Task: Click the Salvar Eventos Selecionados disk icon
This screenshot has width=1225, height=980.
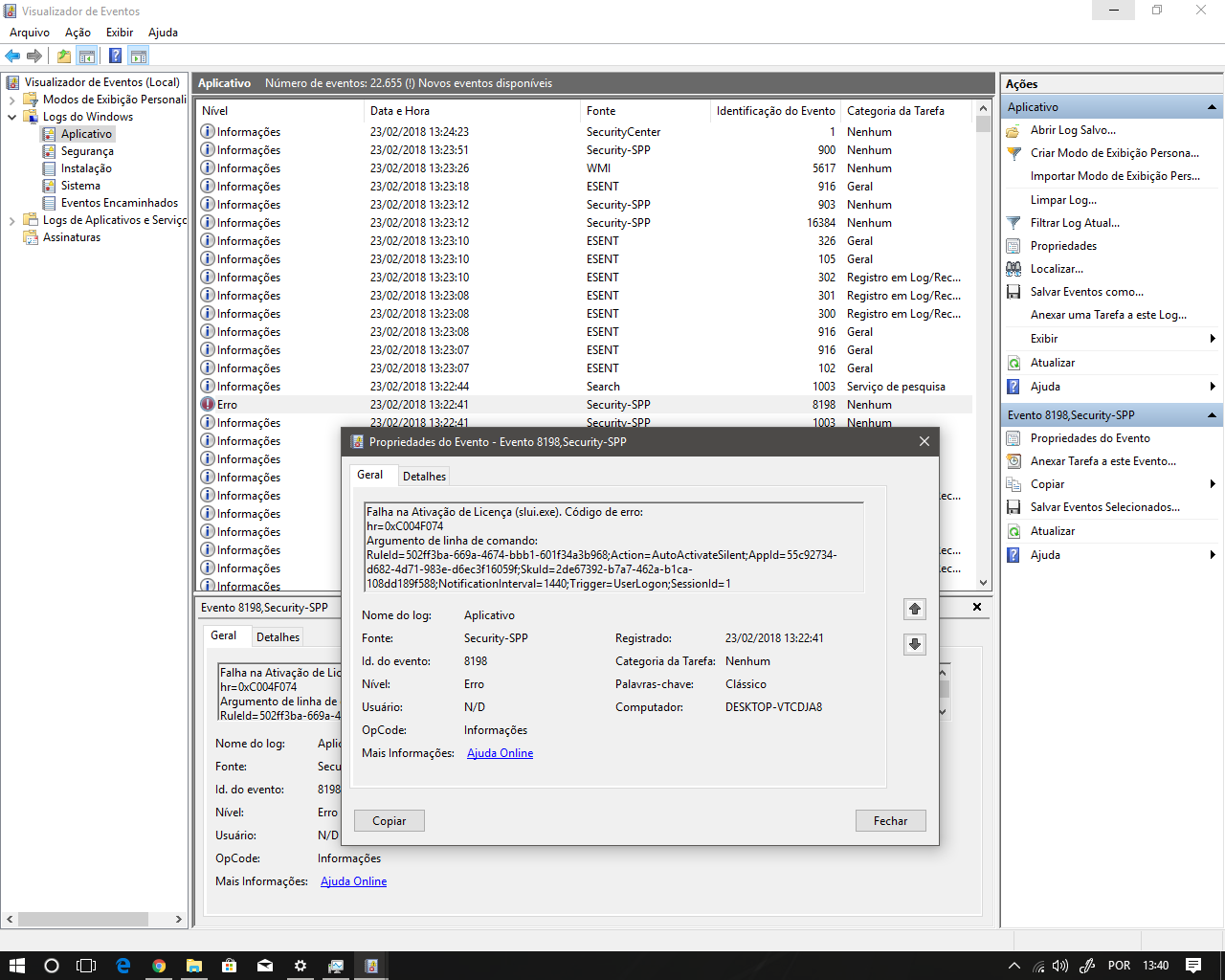Action: click(x=1013, y=507)
